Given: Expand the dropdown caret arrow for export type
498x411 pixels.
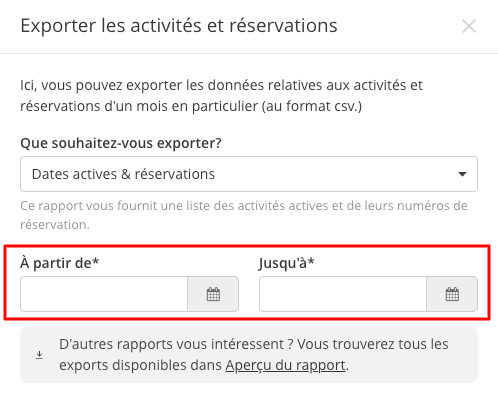Looking at the screenshot, I should (x=462, y=174).
